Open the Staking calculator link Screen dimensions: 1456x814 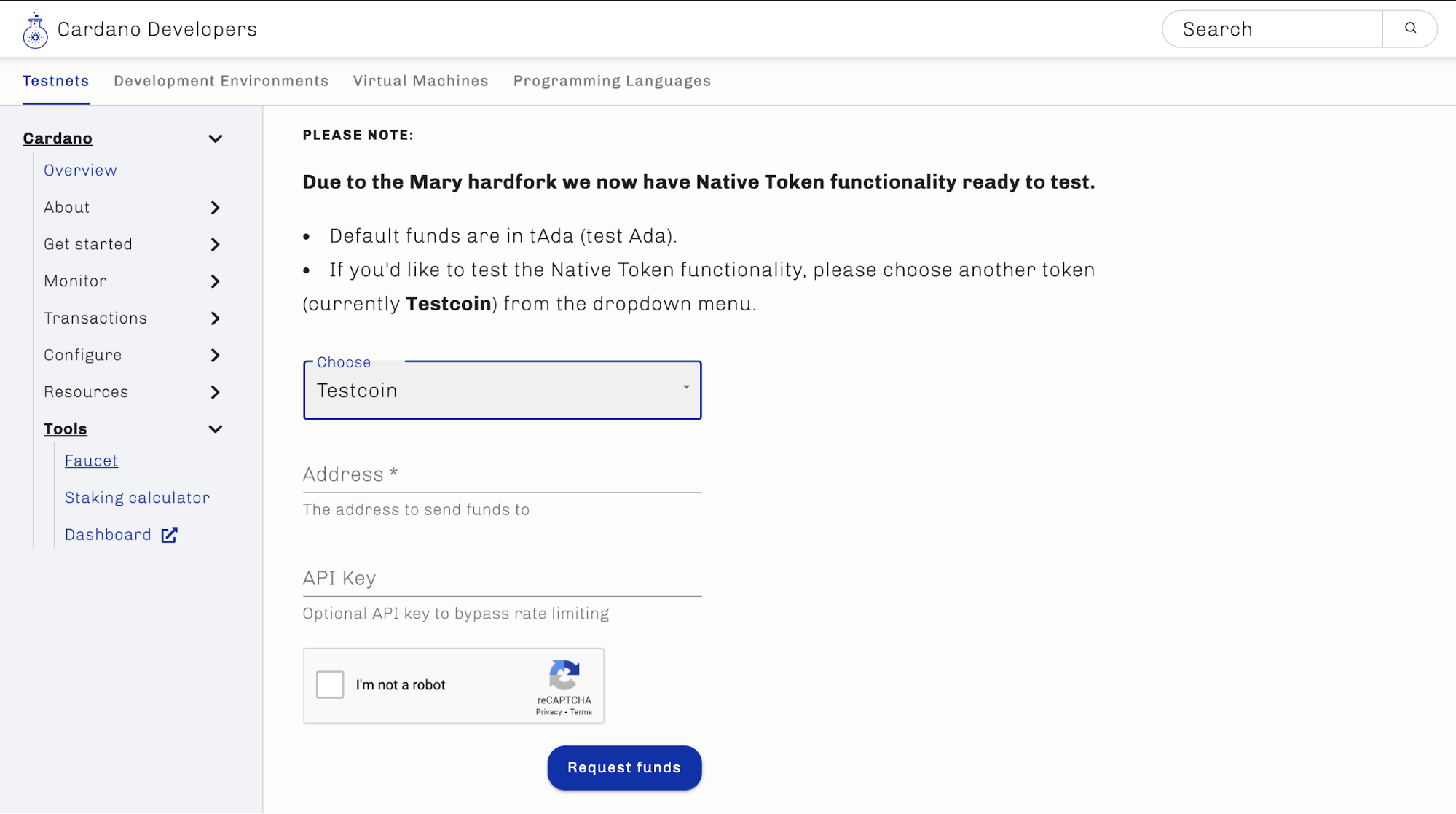[x=137, y=498]
